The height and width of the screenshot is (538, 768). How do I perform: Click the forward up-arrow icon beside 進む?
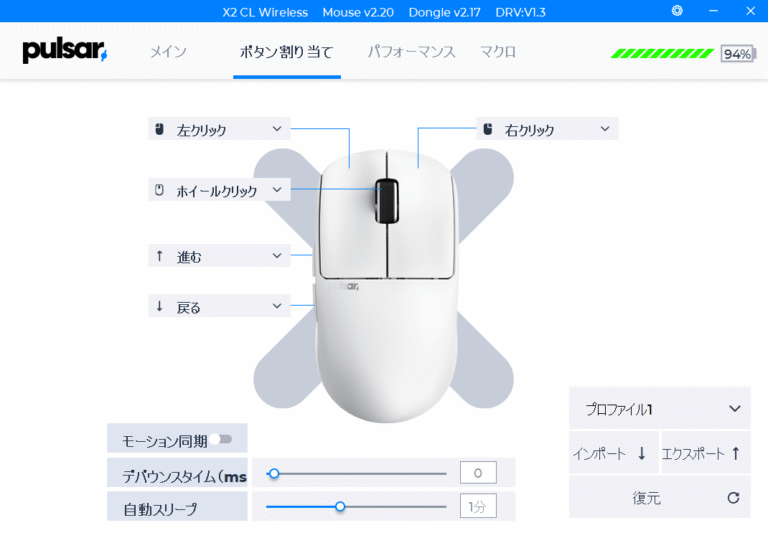tap(159, 256)
